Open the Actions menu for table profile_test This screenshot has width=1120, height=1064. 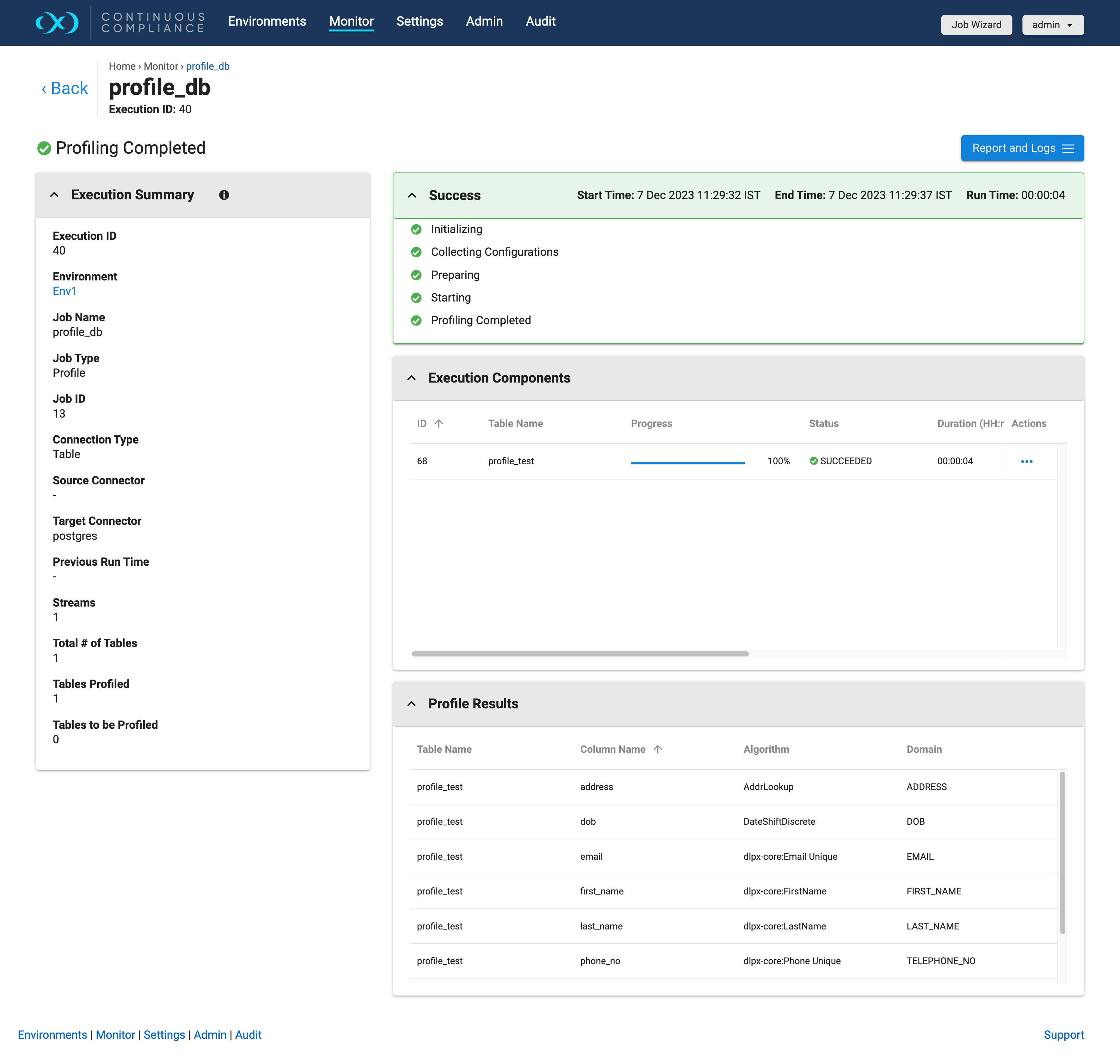pos(1028,461)
